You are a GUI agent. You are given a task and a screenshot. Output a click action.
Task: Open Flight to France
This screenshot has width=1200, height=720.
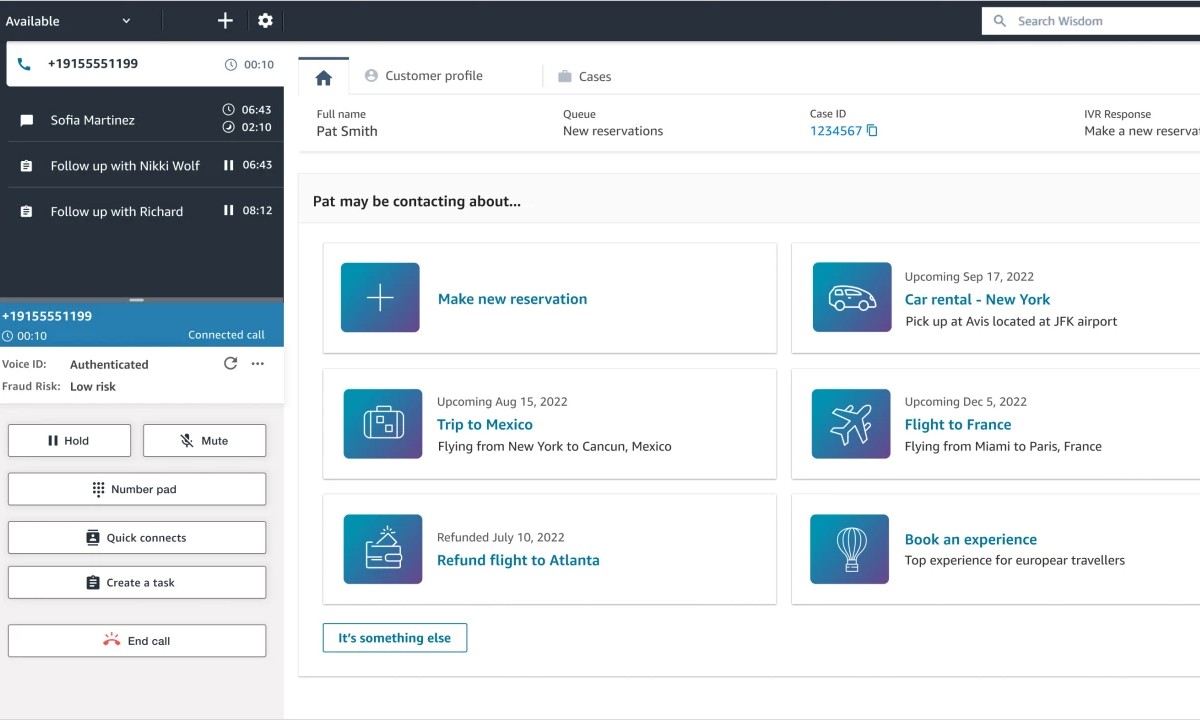tap(958, 424)
